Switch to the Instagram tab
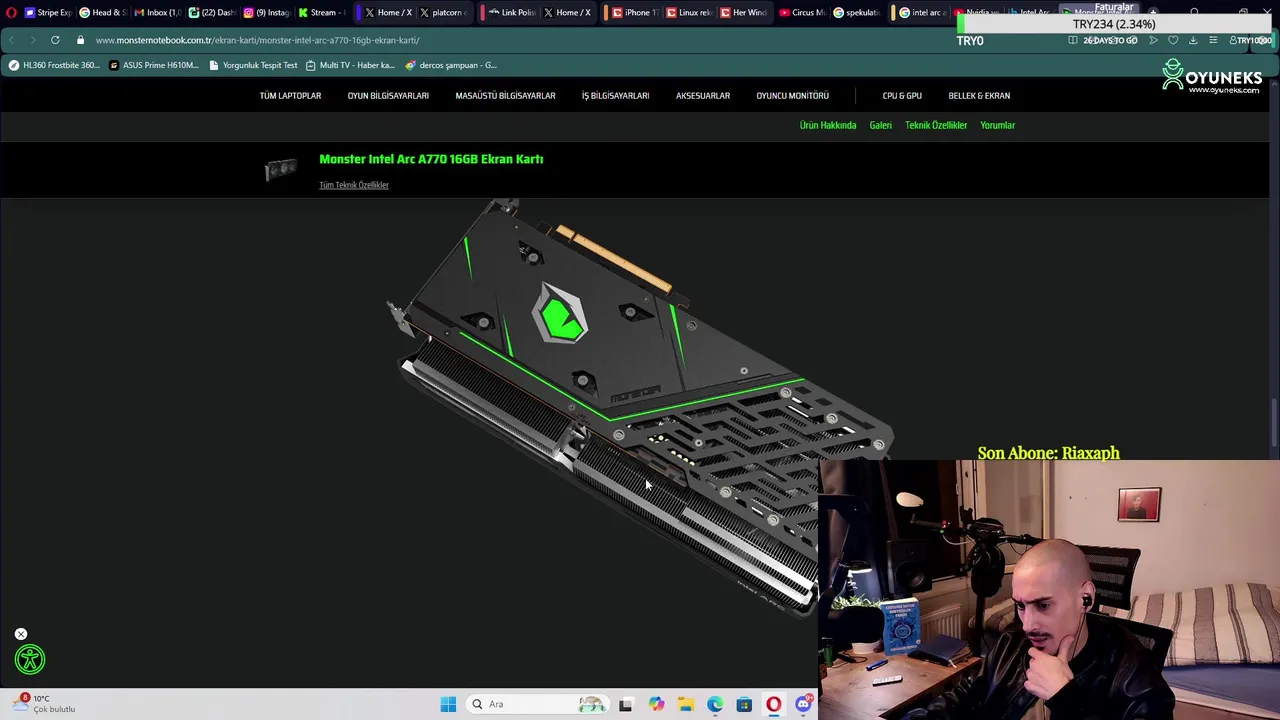The width and height of the screenshot is (1280, 720). coord(266,12)
